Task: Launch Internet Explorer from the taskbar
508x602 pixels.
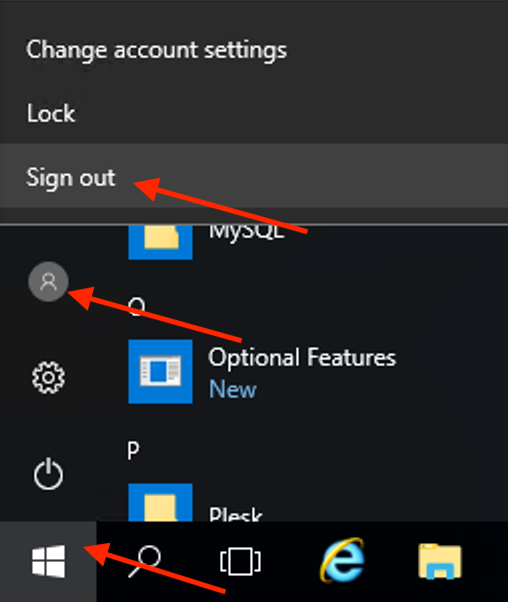Action: (342, 560)
